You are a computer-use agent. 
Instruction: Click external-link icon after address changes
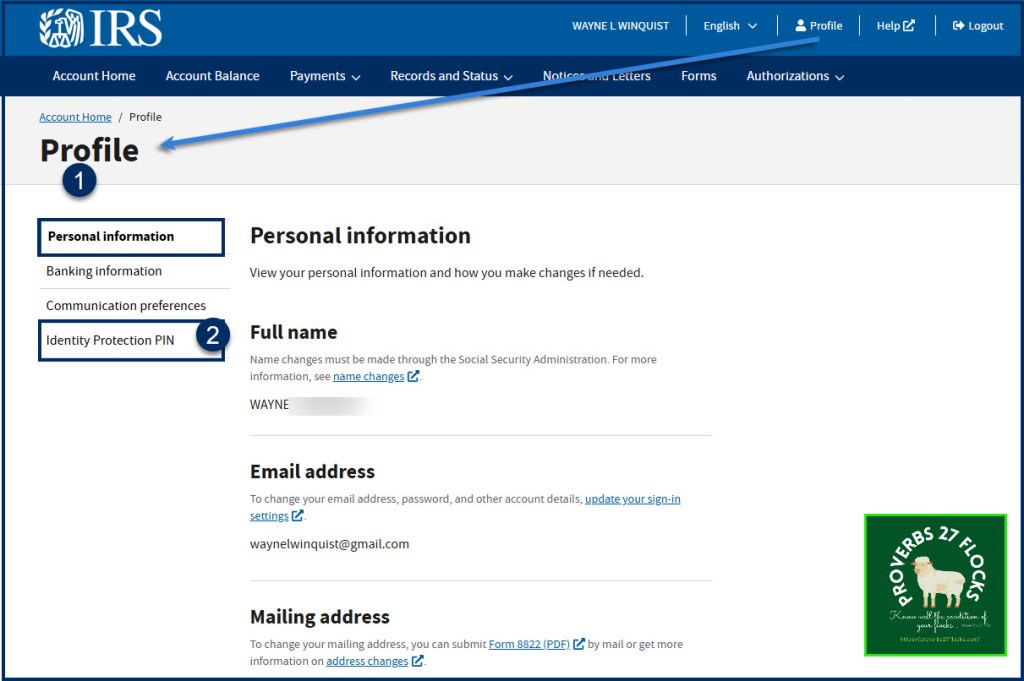click(417, 661)
